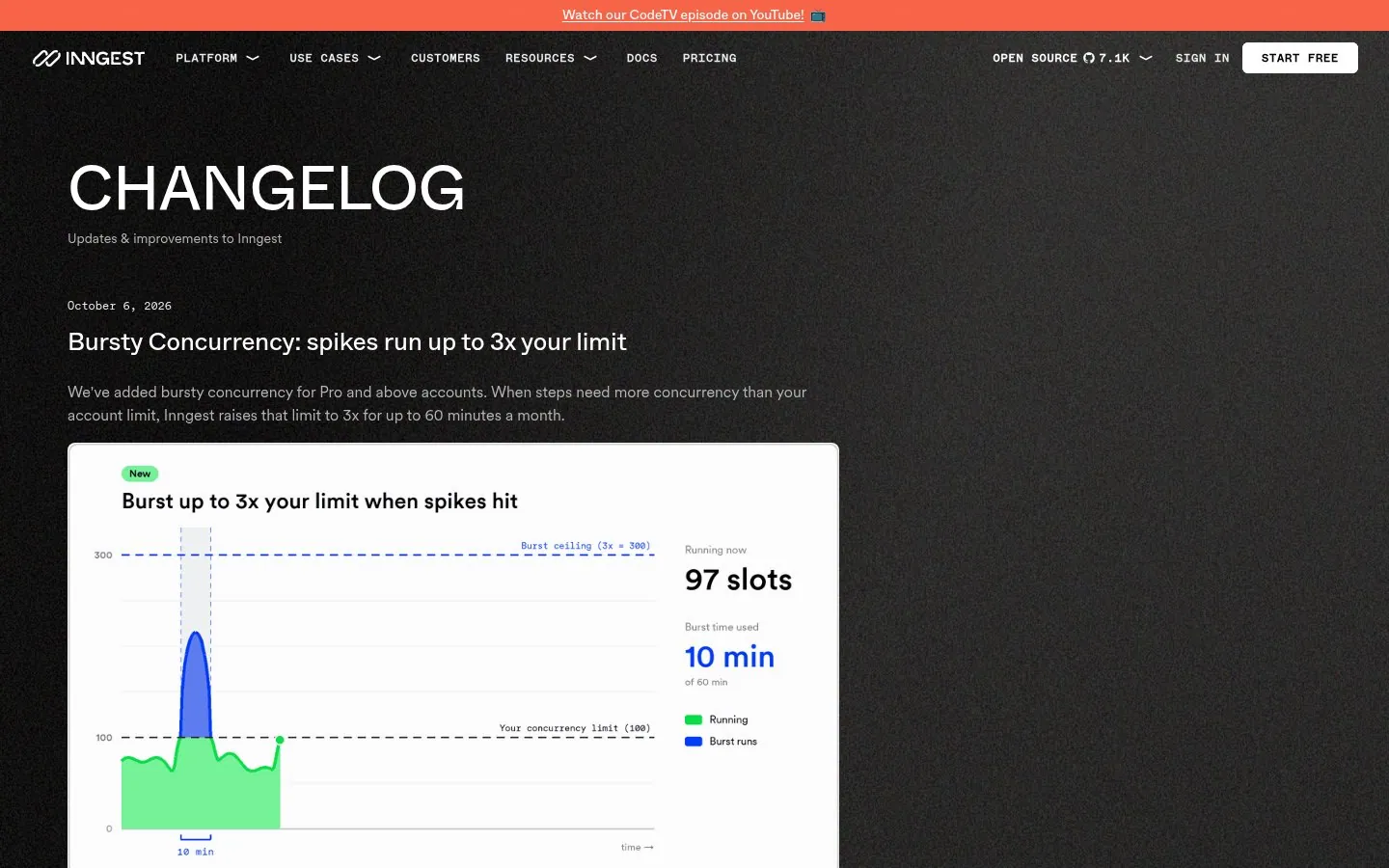1389x868 pixels.
Task: Click the New badge in the image
Action: click(140, 474)
